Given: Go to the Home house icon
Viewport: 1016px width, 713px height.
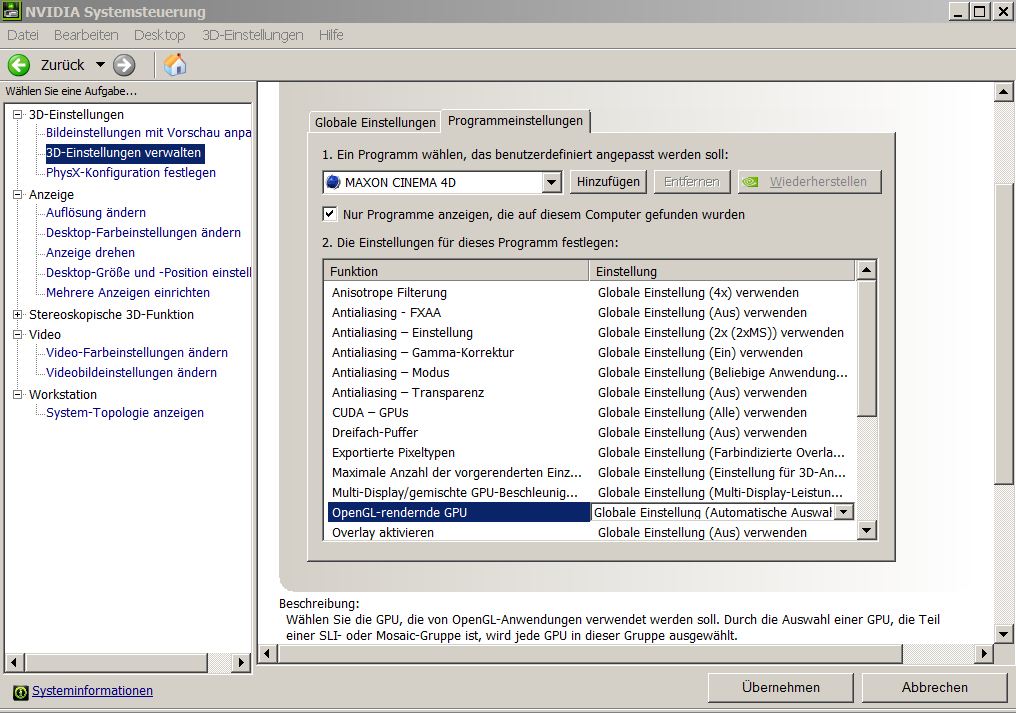Looking at the screenshot, I should [x=175, y=65].
